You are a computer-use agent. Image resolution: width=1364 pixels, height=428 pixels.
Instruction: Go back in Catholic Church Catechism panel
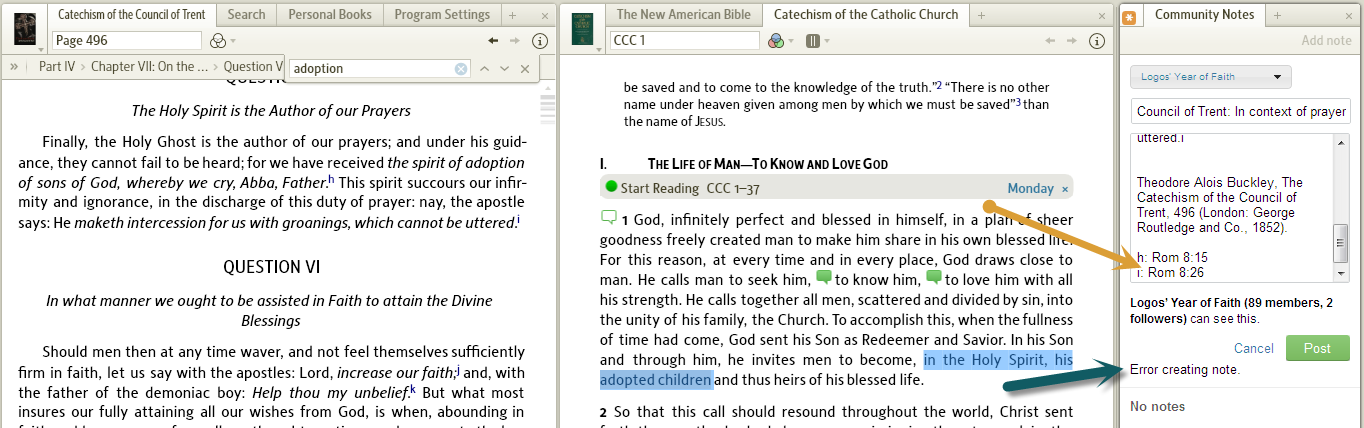pyautogui.click(x=1050, y=41)
